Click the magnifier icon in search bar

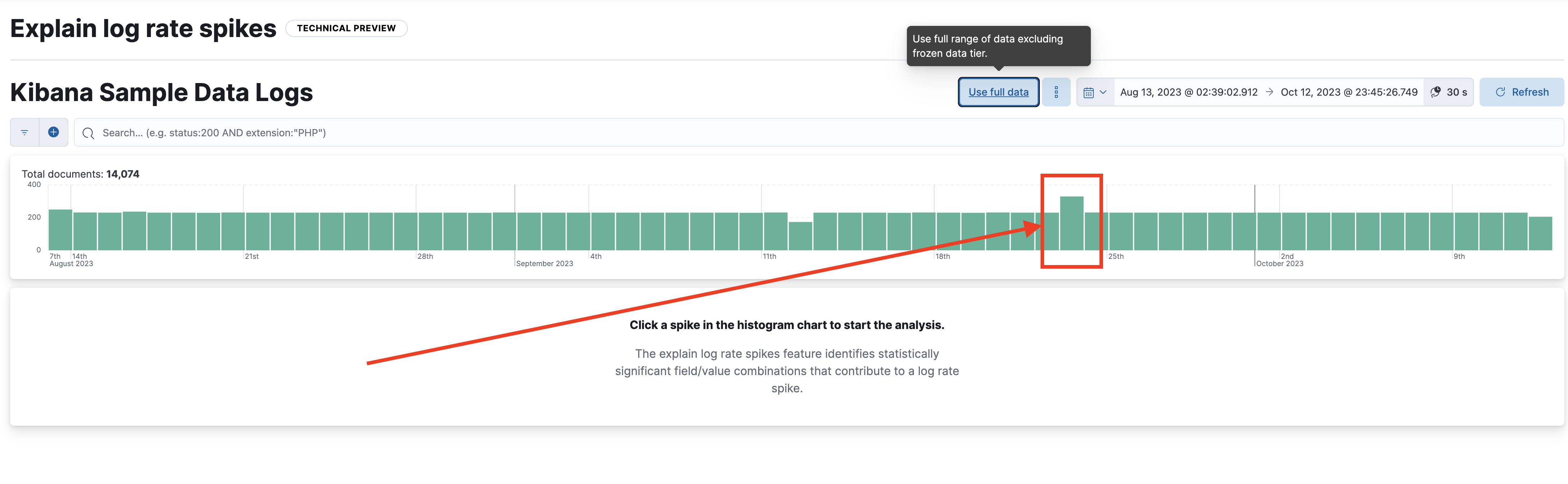pyautogui.click(x=88, y=133)
